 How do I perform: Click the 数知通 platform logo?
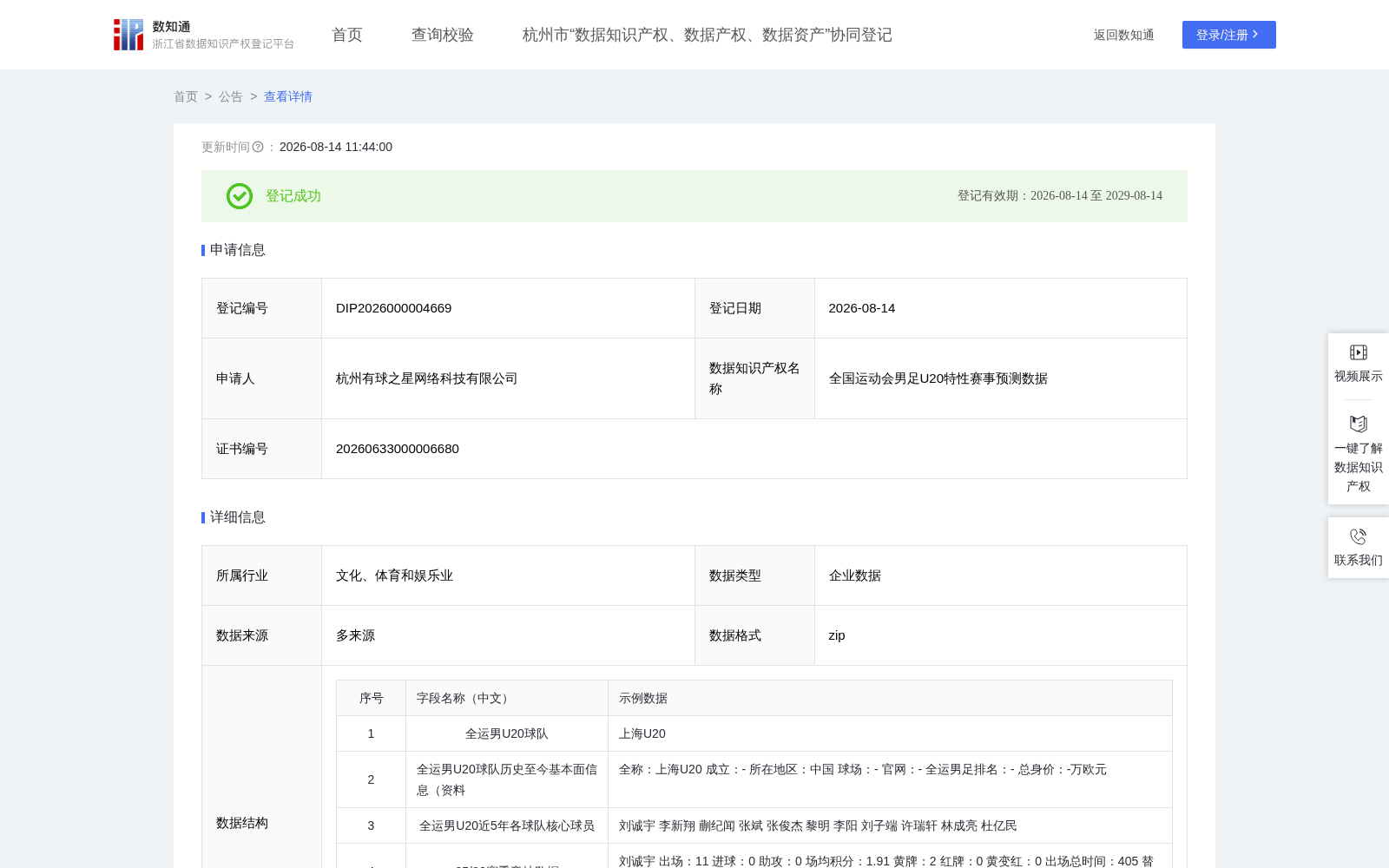coord(203,35)
